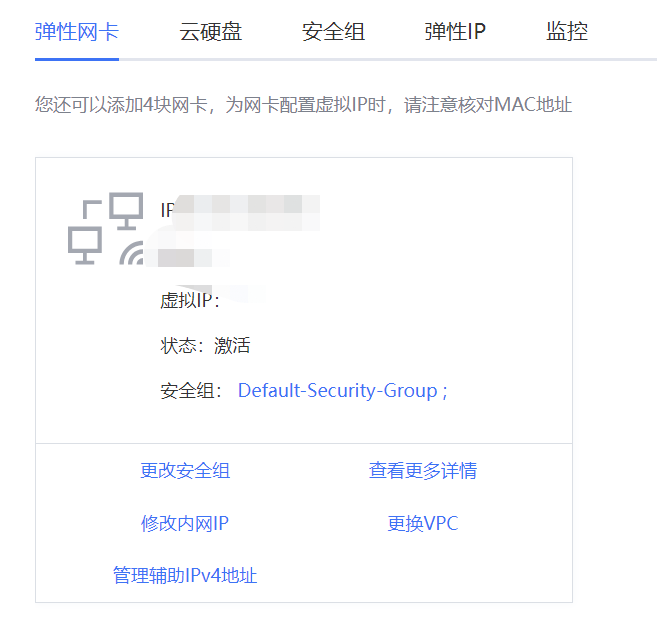Open the Default-Security-Group link

pos(338,391)
